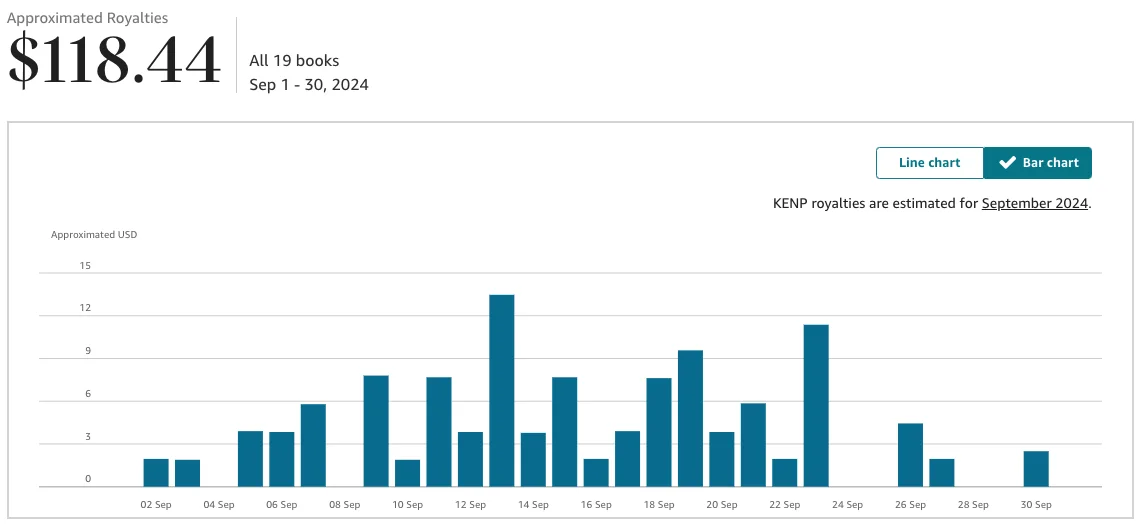
Task: Select the 23 Sep royalties bar
Action: pyautogui.click(x=816, y=406)
